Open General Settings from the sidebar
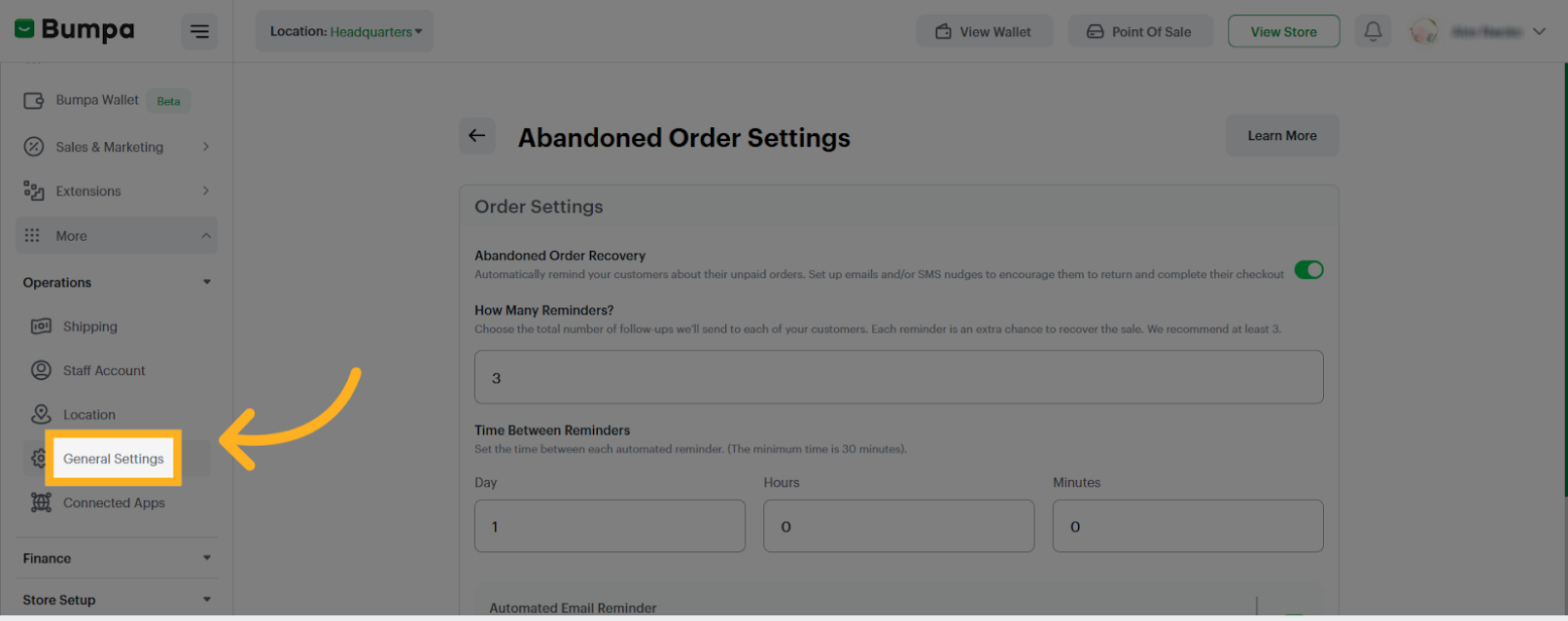 113,458
